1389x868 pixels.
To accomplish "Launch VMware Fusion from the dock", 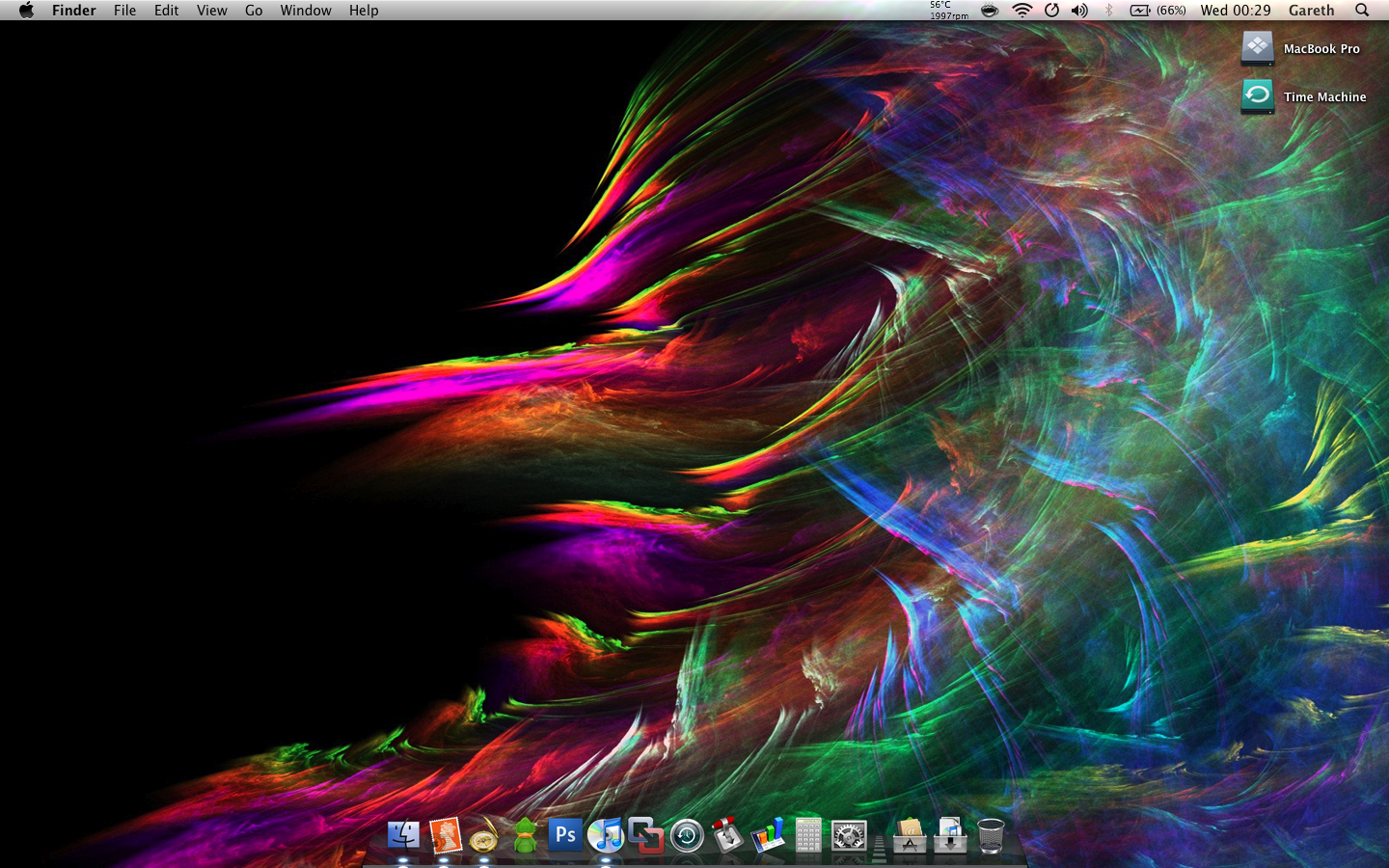I will pos(646,835).
